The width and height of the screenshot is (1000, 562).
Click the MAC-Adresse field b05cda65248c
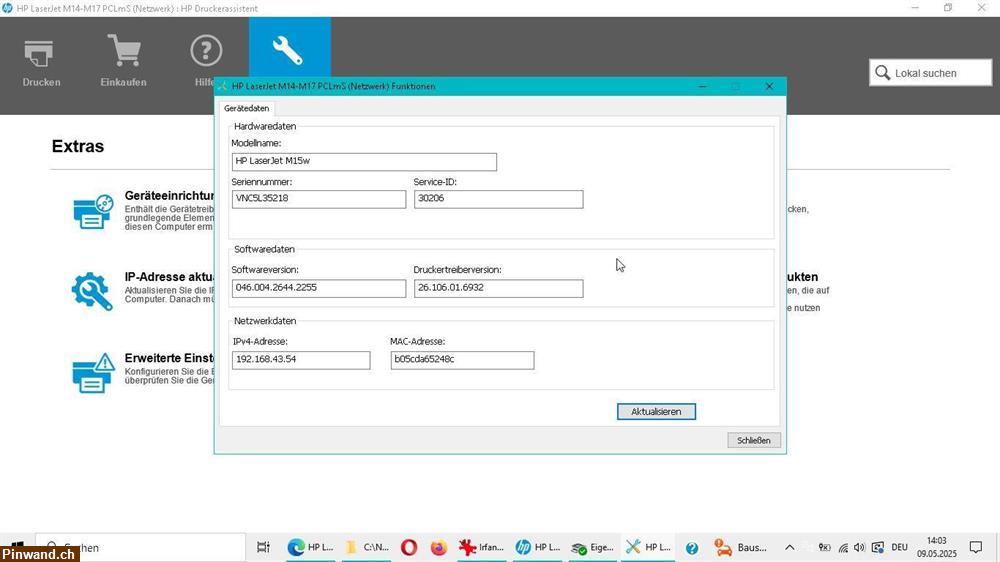[462, 360]
